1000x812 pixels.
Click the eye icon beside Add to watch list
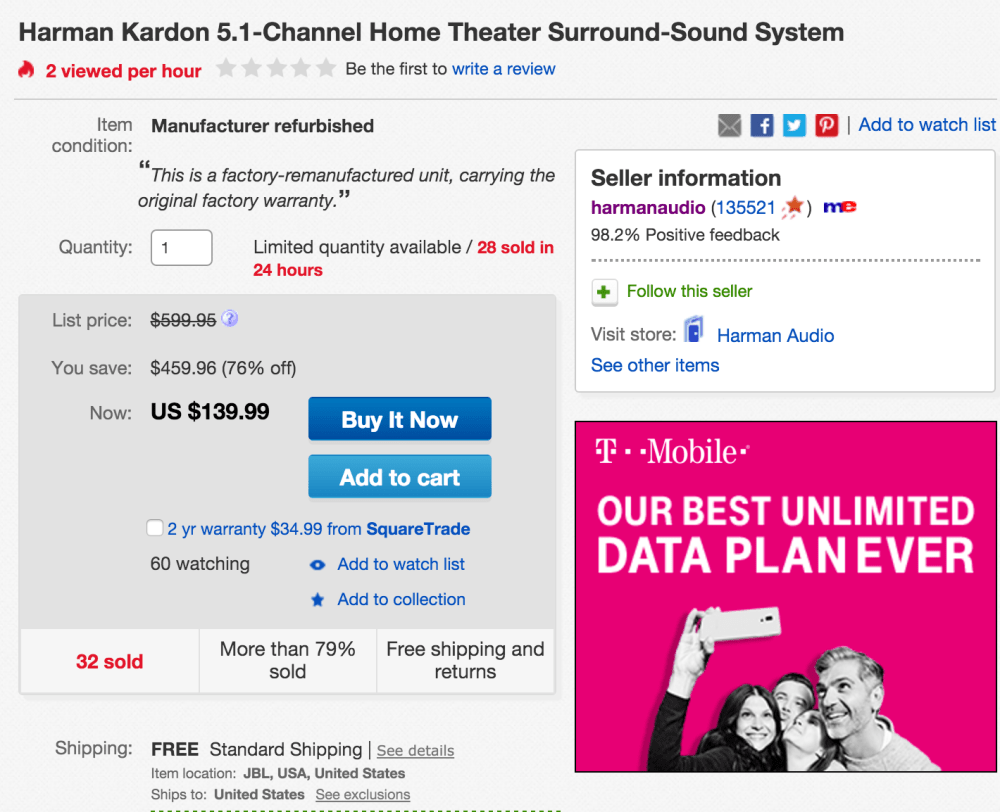click(x=318, y=565)
